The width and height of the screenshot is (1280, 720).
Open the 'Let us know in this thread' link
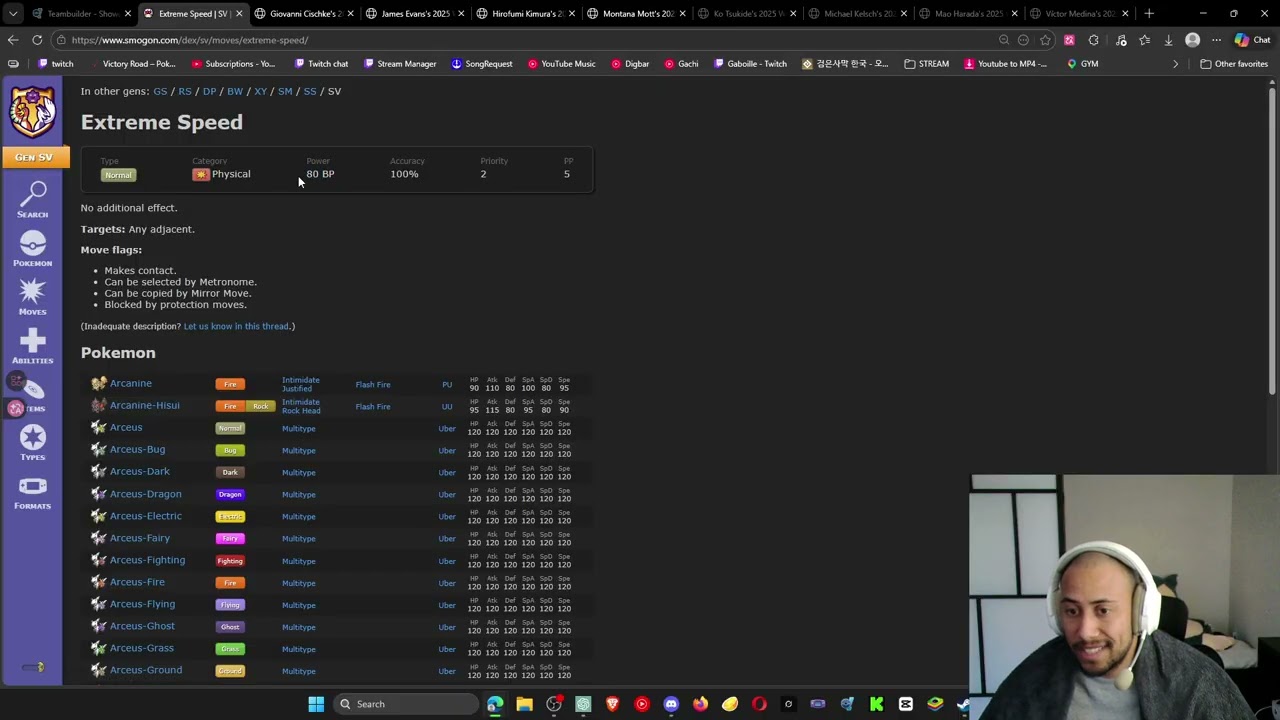pyautogui.click(x=236, y=326)
